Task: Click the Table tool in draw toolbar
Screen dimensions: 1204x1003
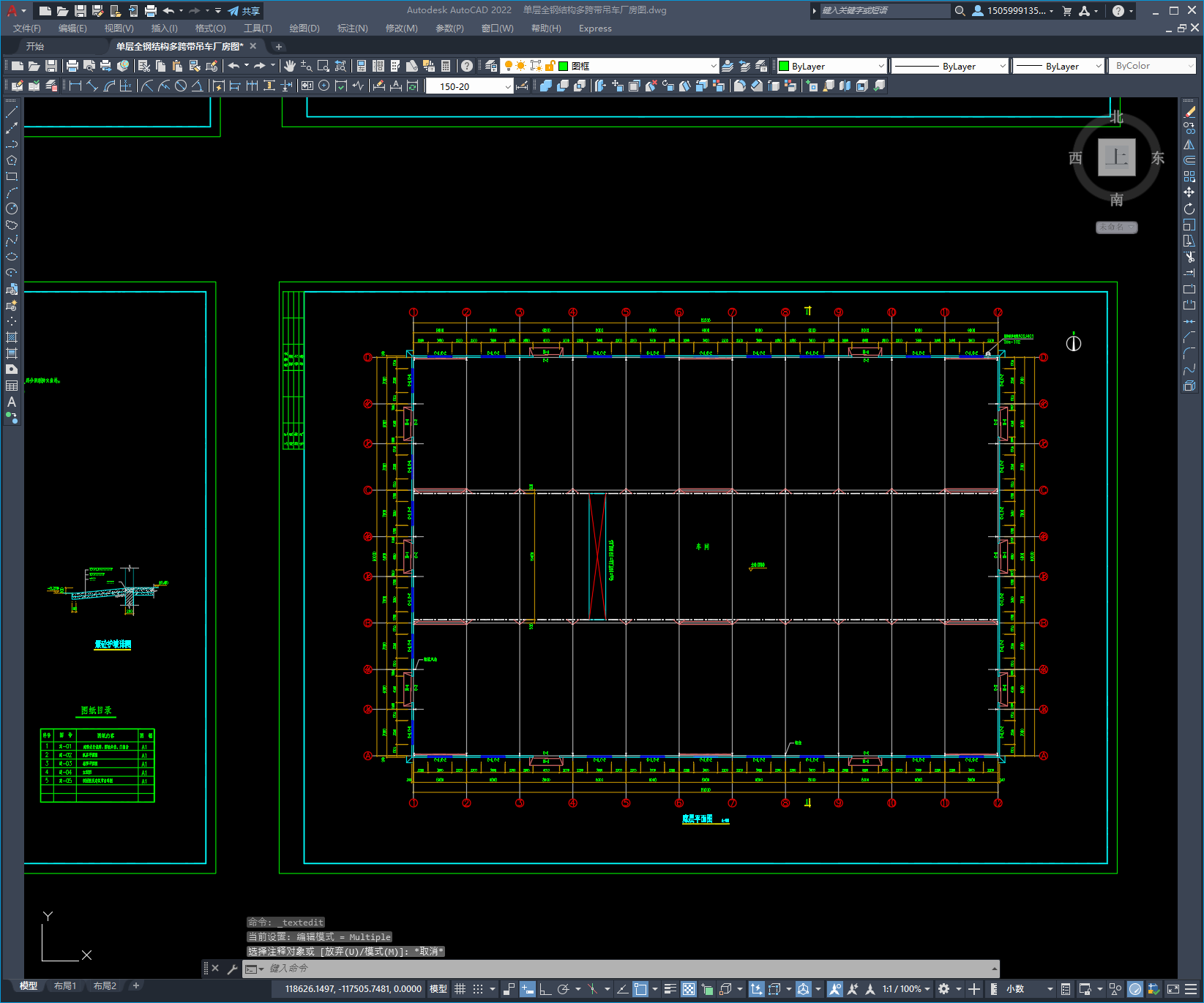Action: click(12, 386)
